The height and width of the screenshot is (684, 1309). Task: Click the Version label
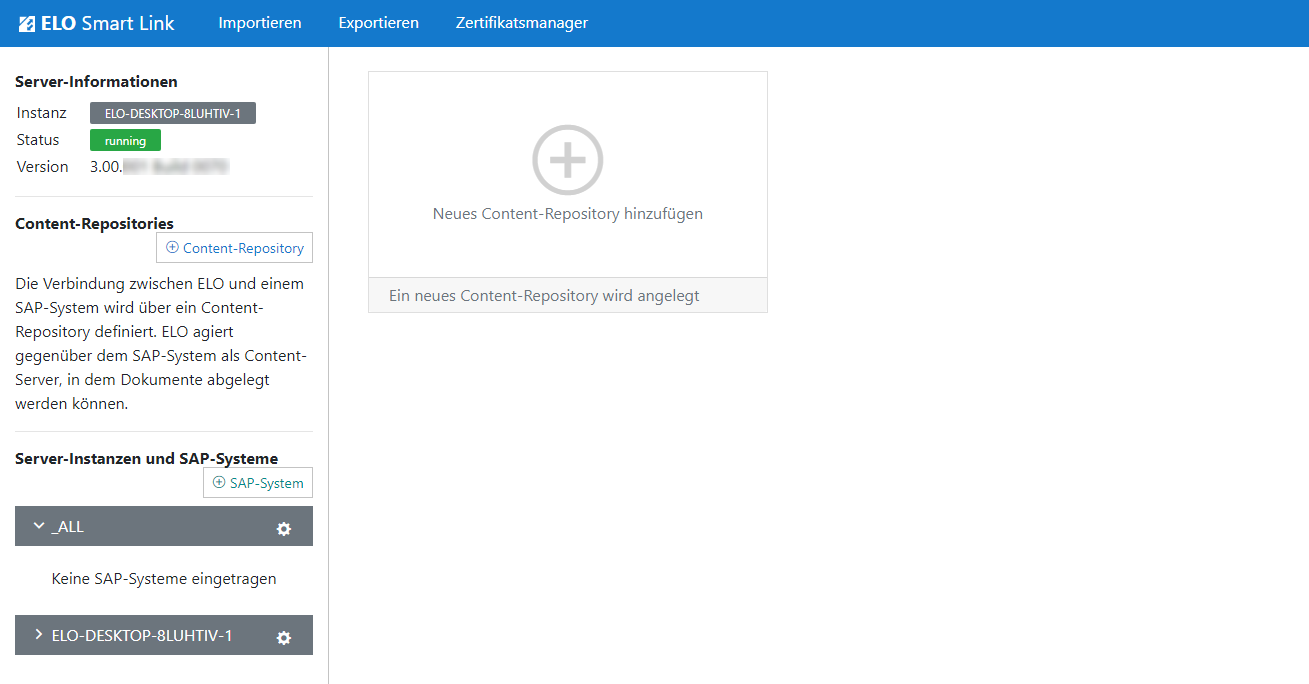coord(43,167)
